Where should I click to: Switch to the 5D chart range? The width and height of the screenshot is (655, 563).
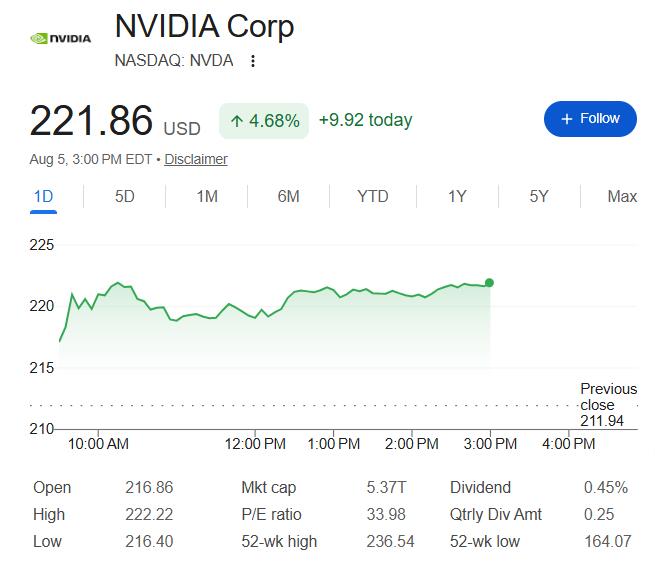124,196
